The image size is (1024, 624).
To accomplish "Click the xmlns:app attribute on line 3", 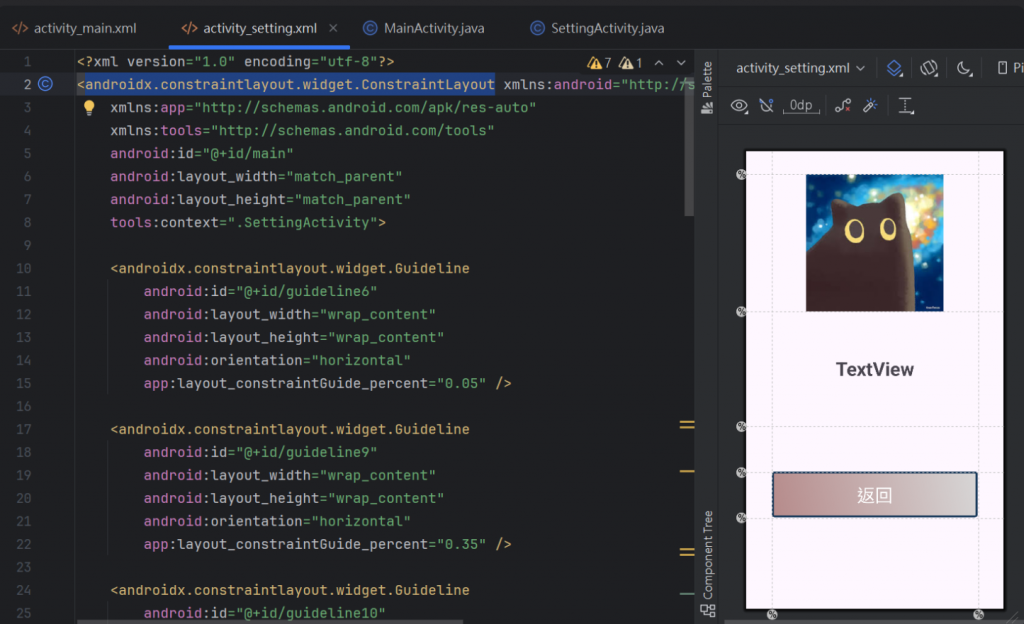I will click(x=323, y=108).
